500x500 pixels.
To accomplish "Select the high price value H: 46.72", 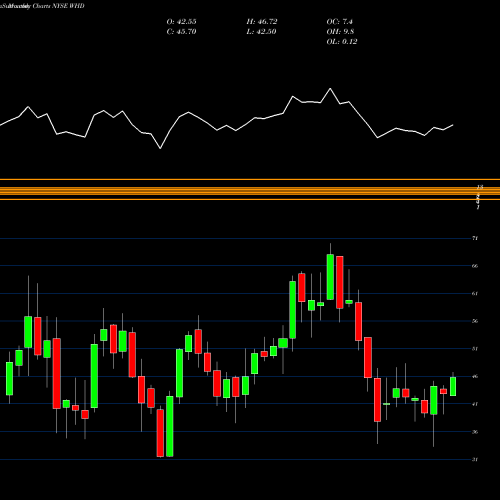I will (x=262, y=22).
